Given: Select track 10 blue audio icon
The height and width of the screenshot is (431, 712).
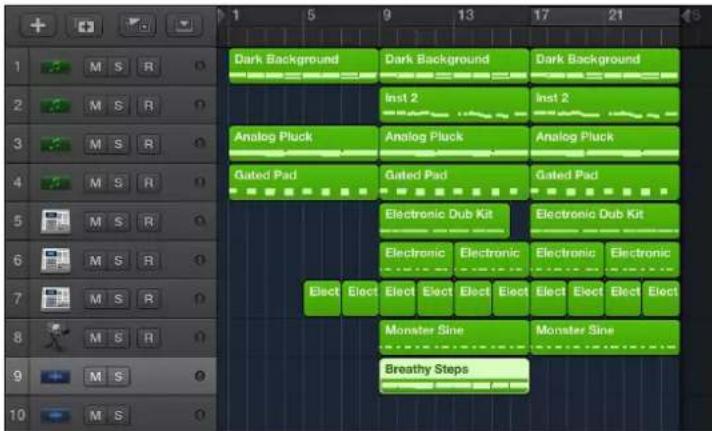Looking at the screenshot, I should (55, 415).
